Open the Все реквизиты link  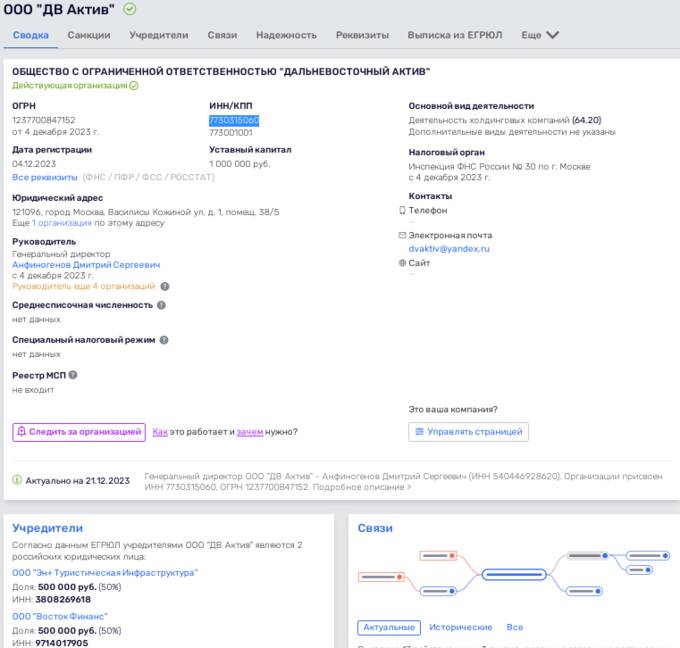tap(45, 177)
